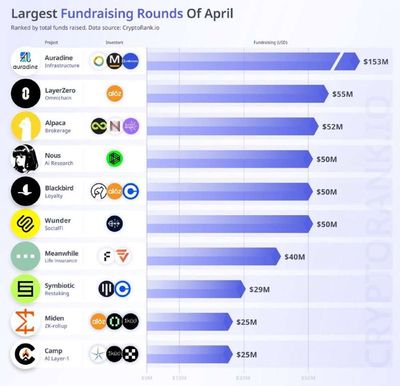Image resolution: width=400 pixels, height=386 pixels.
Task: Click the LayerZero black circle logo
Action: tap(25, 94)
